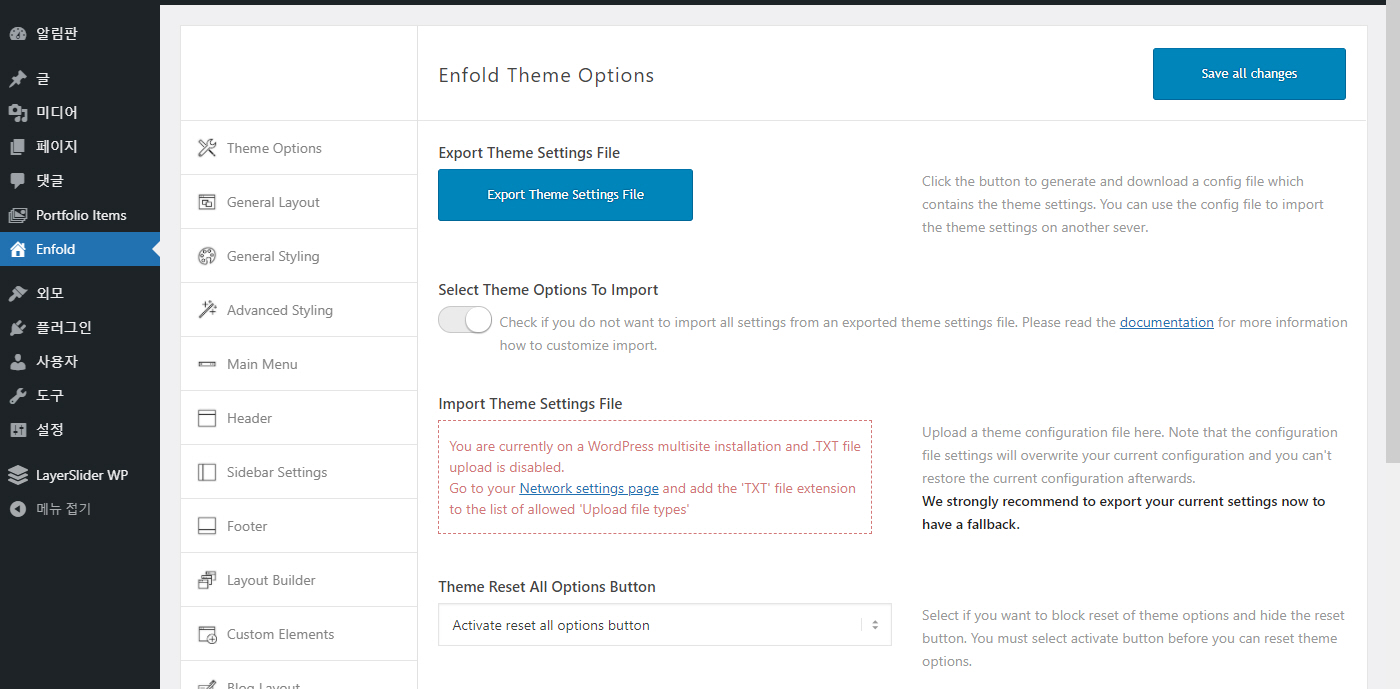
Task: Click the Enfold Theme Options heading
Action: click(x=546, y=75)
